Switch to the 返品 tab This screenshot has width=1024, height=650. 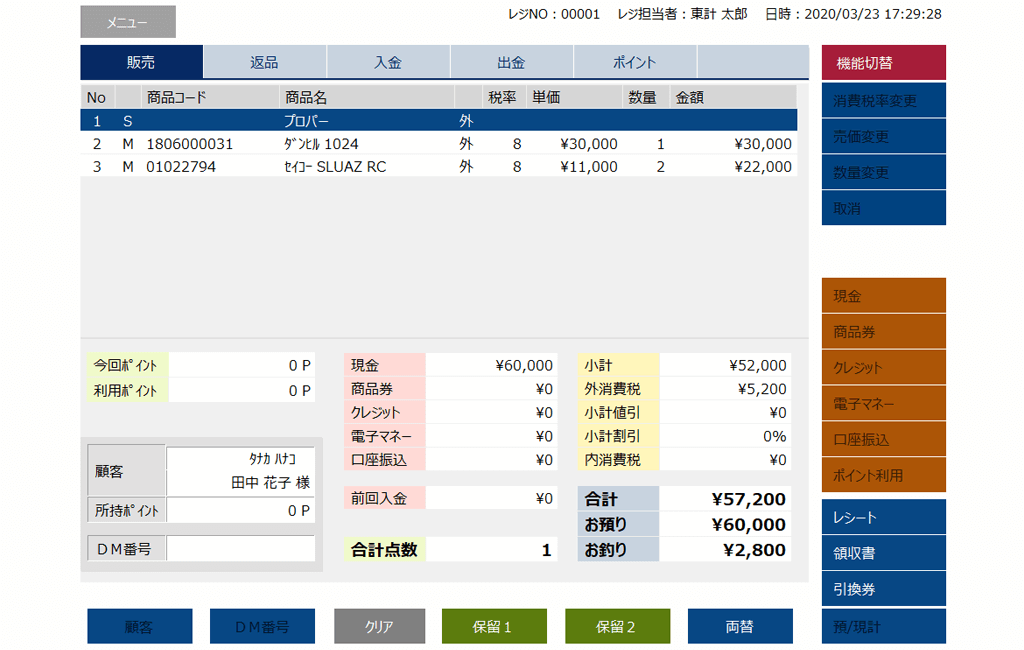tap(264, 62)
